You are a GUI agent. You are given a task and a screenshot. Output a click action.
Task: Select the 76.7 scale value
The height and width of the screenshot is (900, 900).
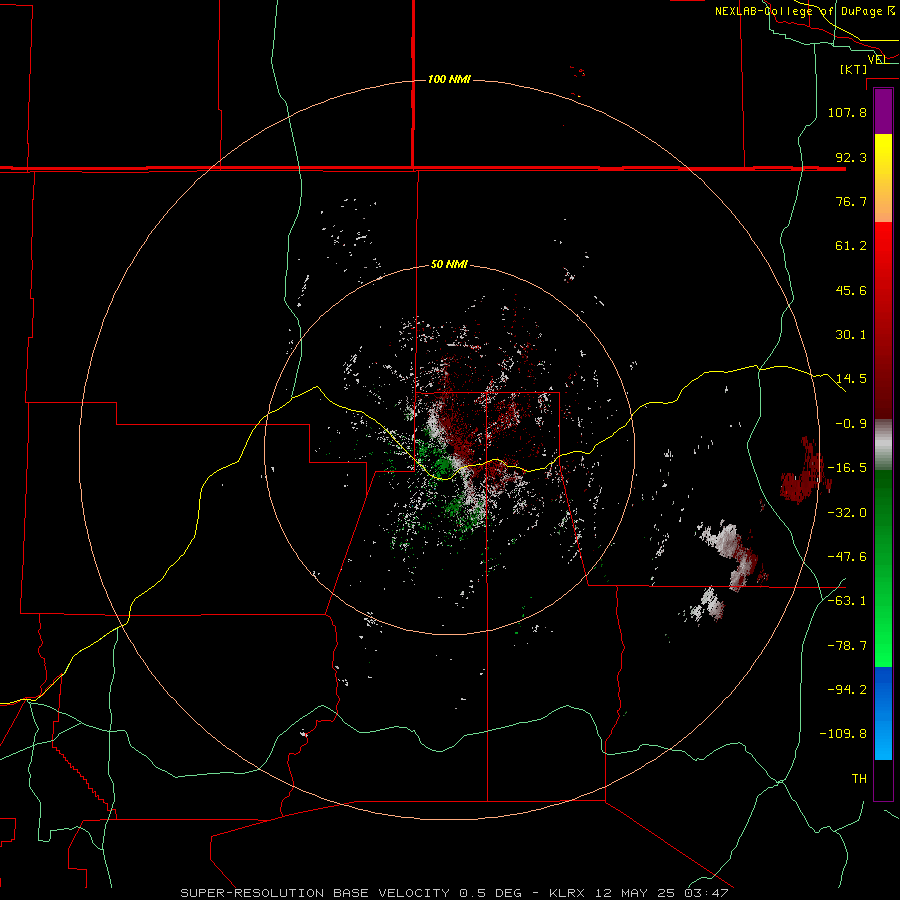click(851, 201)
